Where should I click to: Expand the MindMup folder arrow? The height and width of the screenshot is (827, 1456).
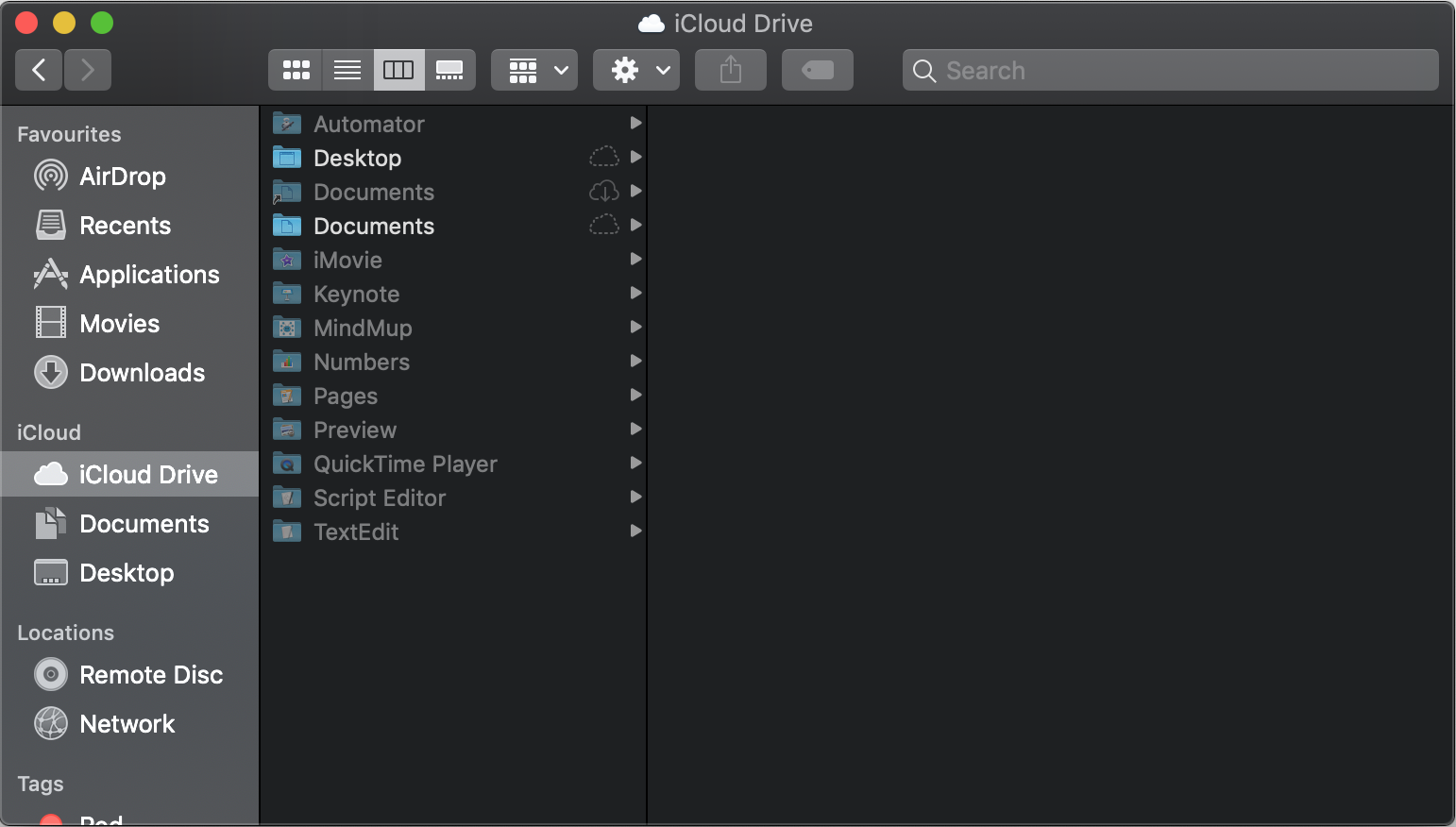[635, 327]
